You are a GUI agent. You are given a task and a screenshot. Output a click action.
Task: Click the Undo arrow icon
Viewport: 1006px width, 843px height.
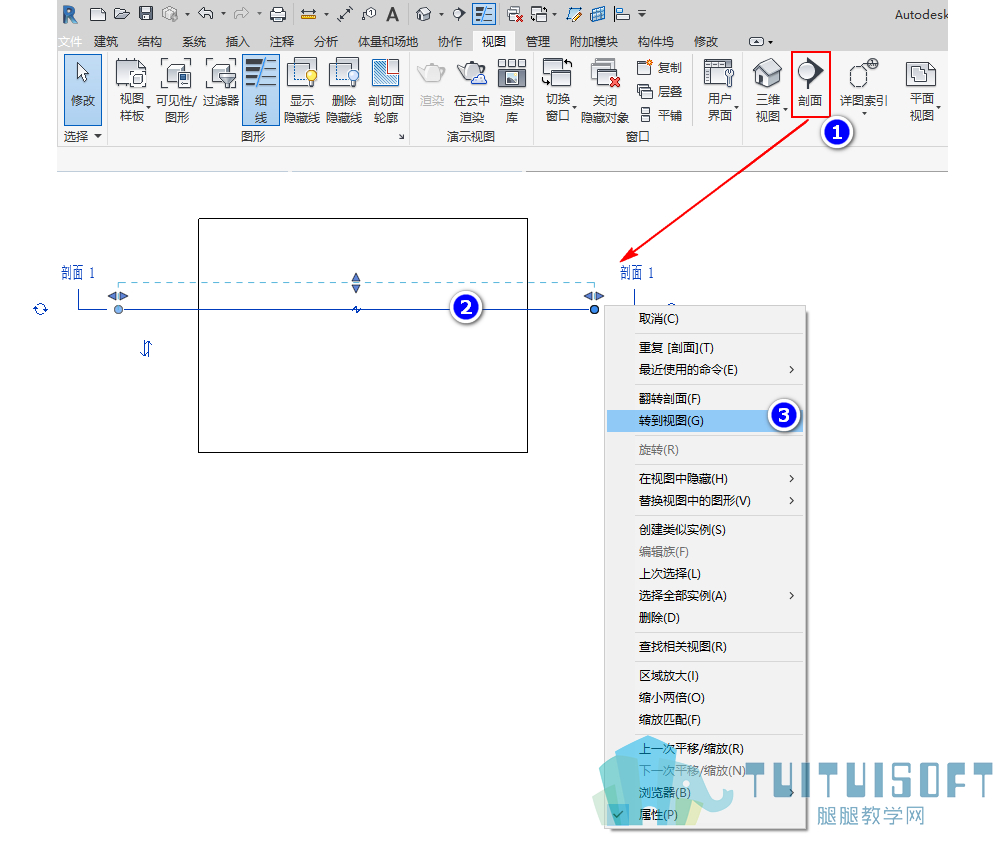[206, 13]
